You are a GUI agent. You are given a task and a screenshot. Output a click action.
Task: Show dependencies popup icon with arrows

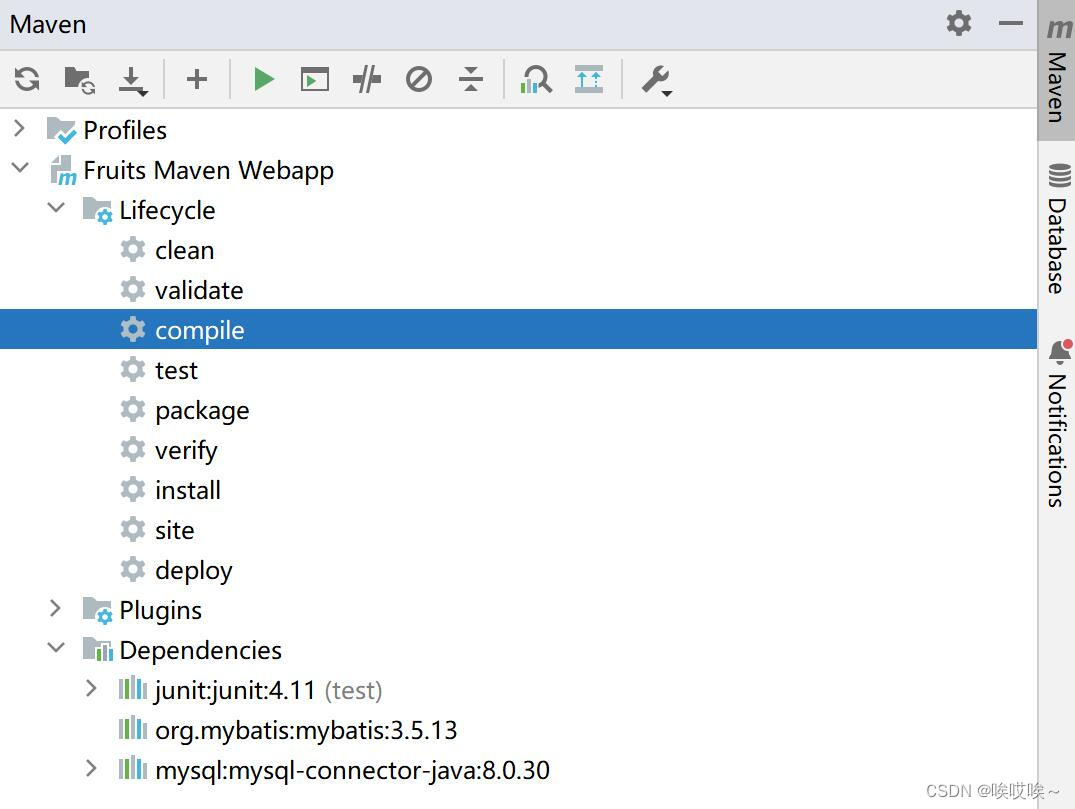point(589,80)
